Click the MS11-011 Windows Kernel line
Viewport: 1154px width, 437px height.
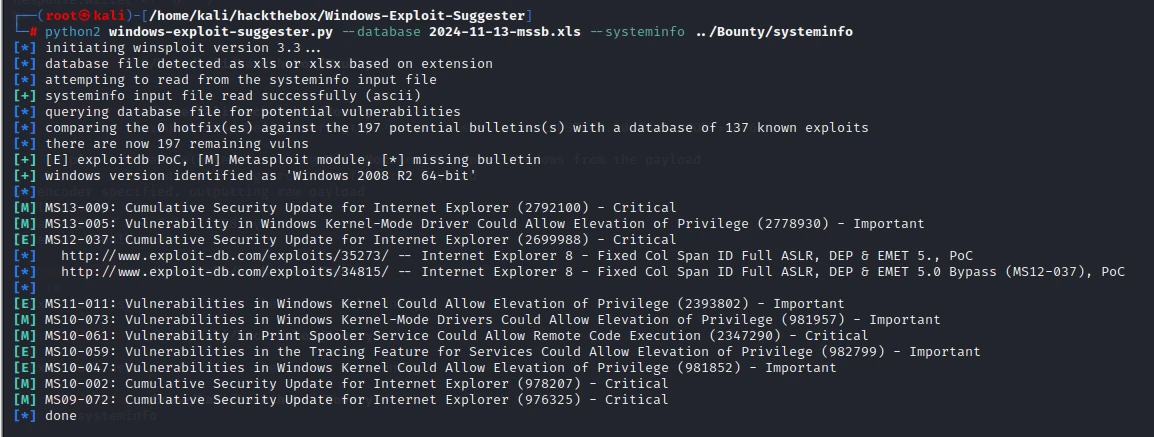[445, 303]
